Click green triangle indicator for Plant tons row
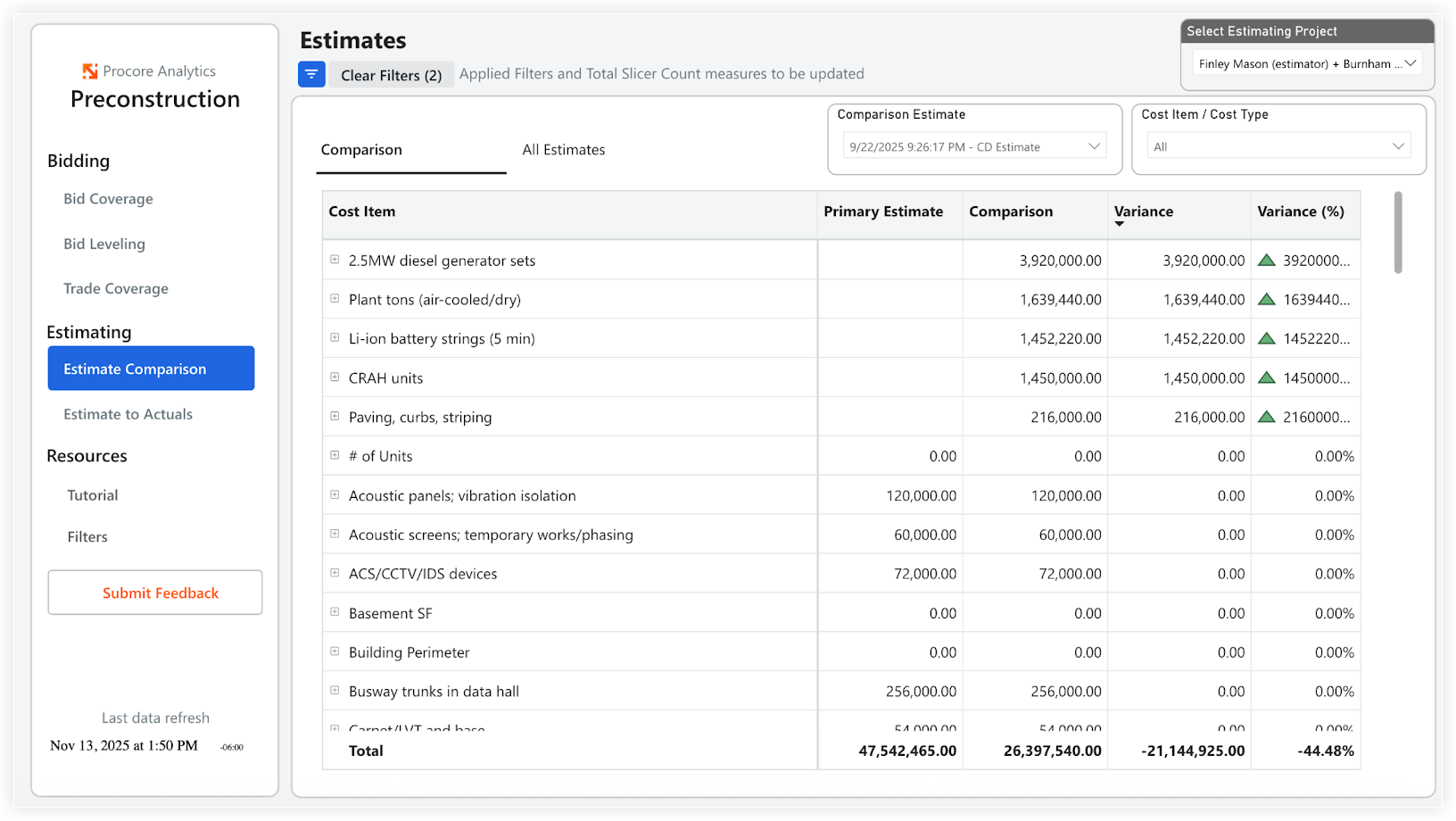Image resolution: width=1456 pixels, height=821 pixels. click(1268, 299)
